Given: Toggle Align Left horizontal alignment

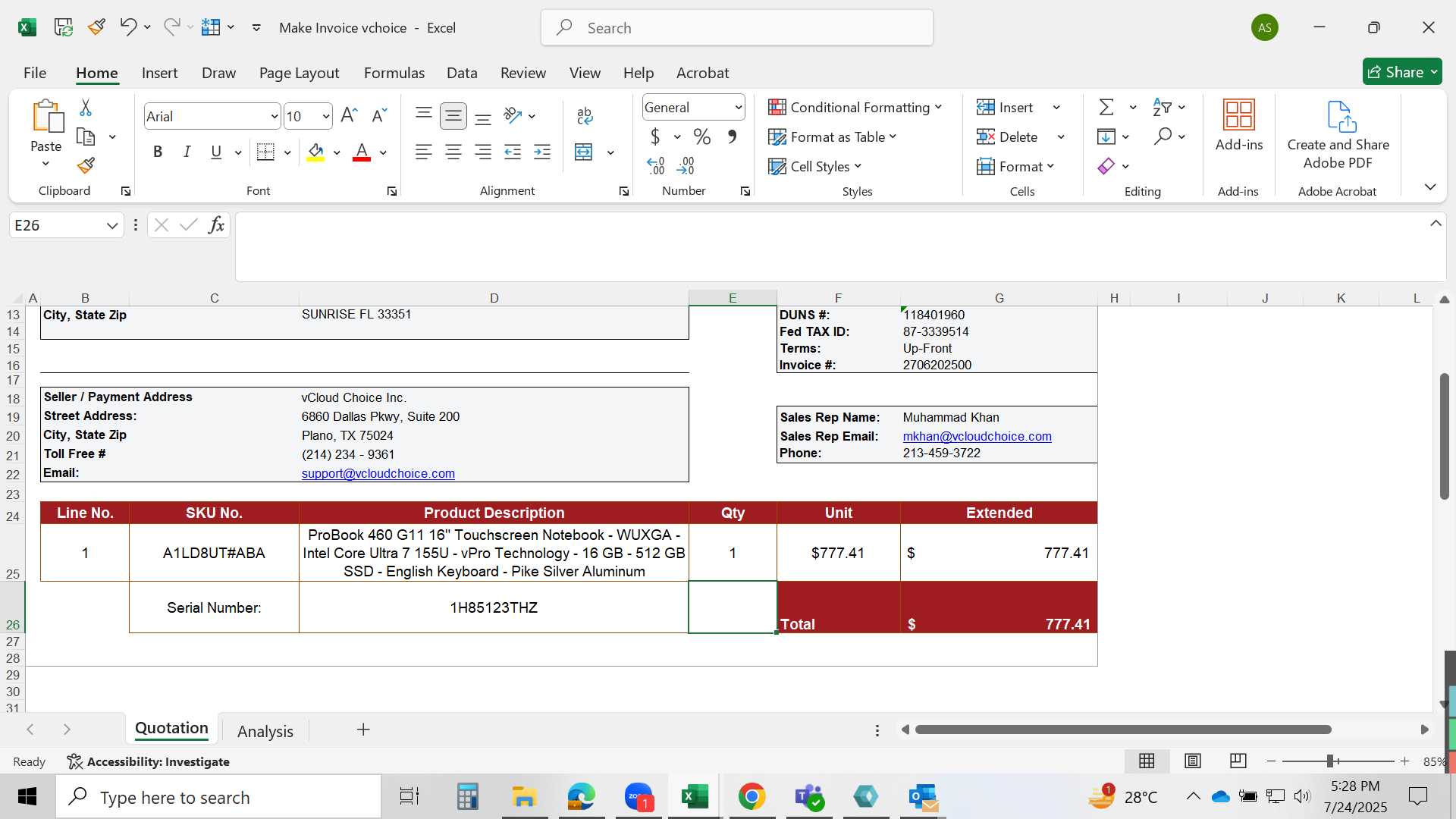Looking at the screenshot, I should point(424,152).
